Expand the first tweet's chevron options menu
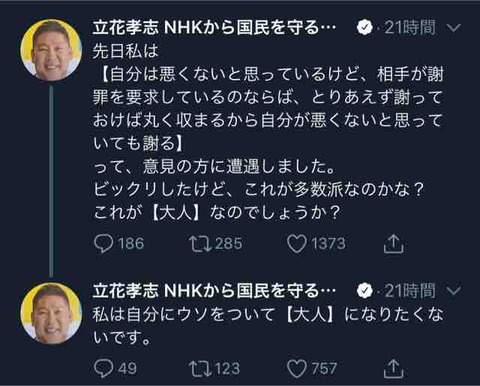Image resolution: width=480 pixels, height=386 pixels. tap(454, 28)
